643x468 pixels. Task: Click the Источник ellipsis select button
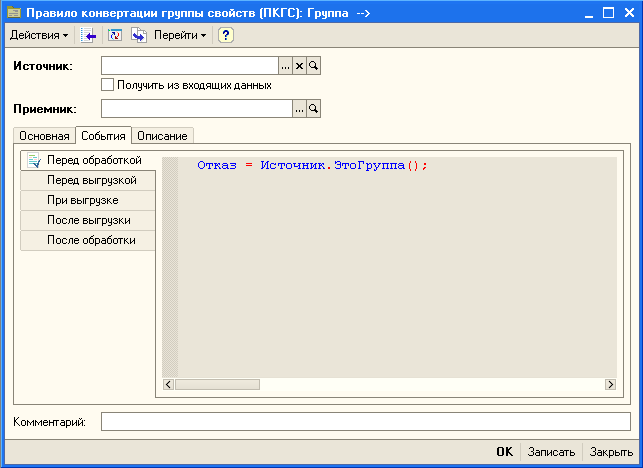285,66
